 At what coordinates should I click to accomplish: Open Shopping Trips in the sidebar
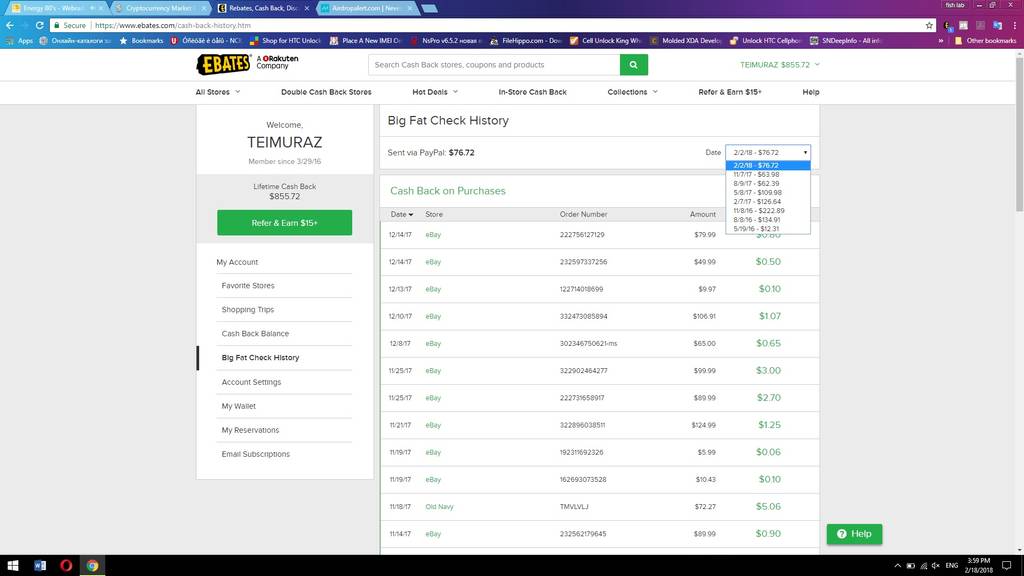click(248, 310)
